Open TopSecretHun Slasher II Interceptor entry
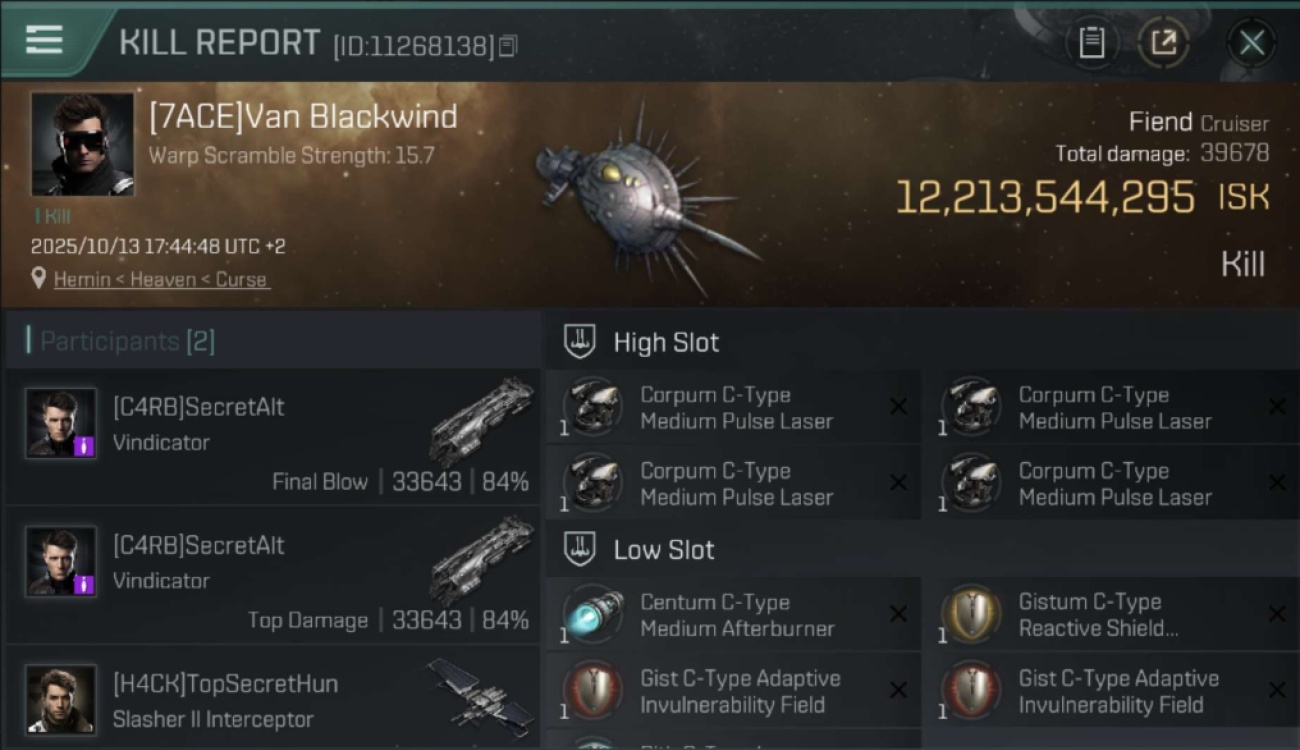 [273, 698]
